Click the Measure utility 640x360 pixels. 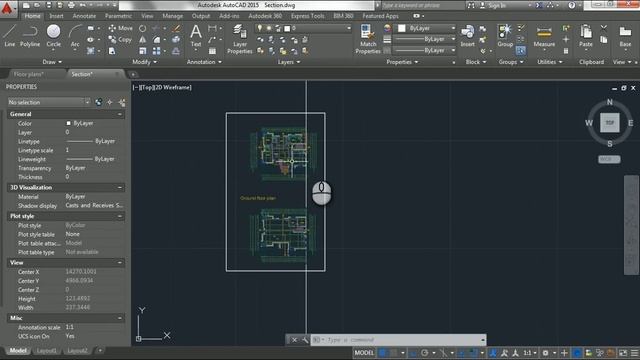544,36
